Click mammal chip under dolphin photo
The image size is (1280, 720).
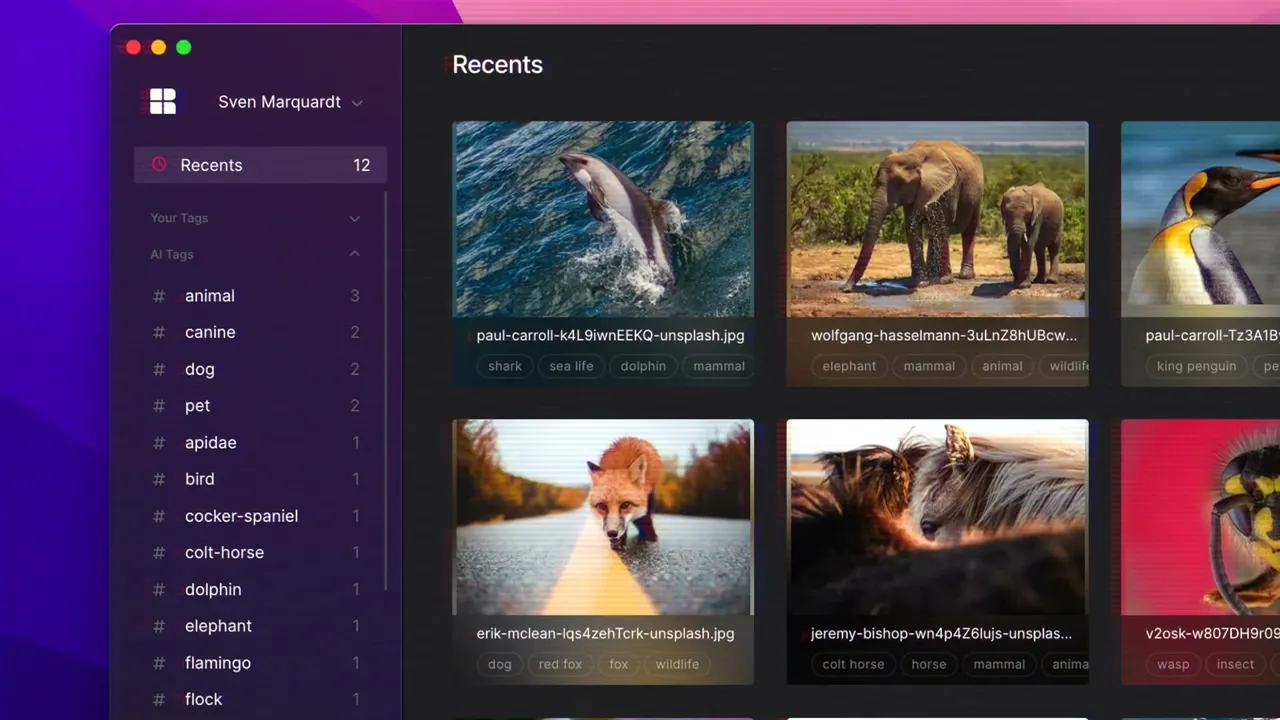(x=718, y=366)
